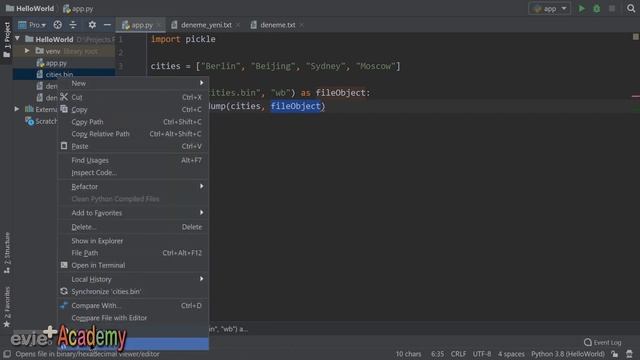Click the Collapse All icon in Project panel

[x=73, y=25]
